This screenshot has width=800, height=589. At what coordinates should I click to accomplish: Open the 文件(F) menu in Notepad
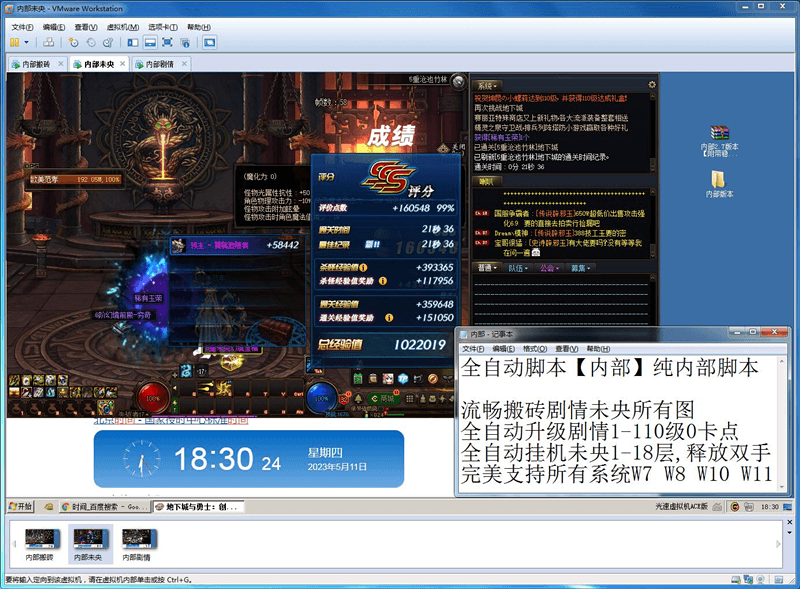pyautogui.click(x=472, y=349)
